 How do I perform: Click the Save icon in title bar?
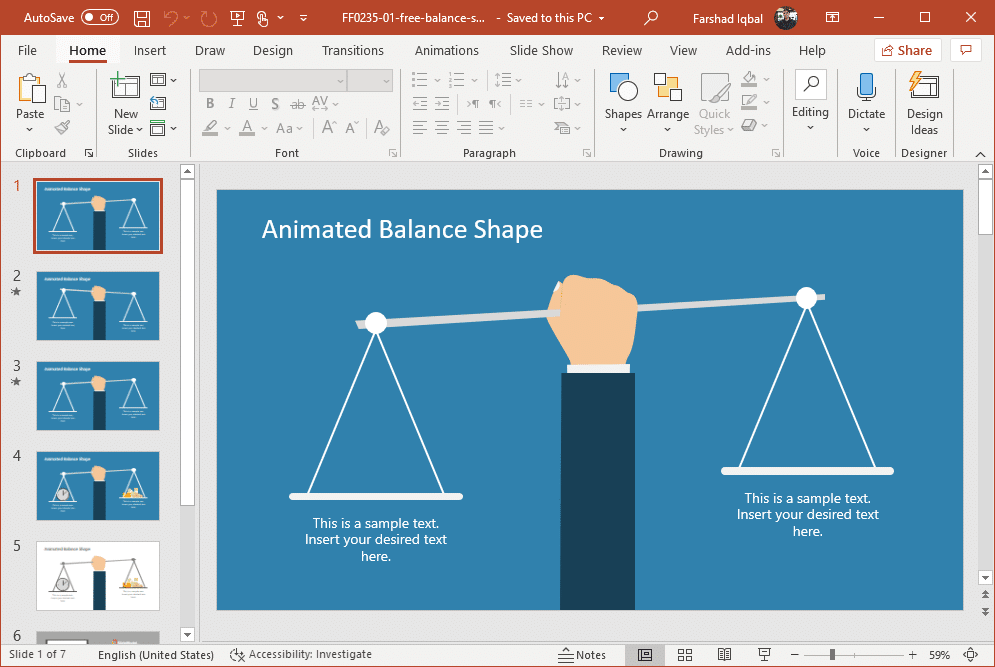142,18
